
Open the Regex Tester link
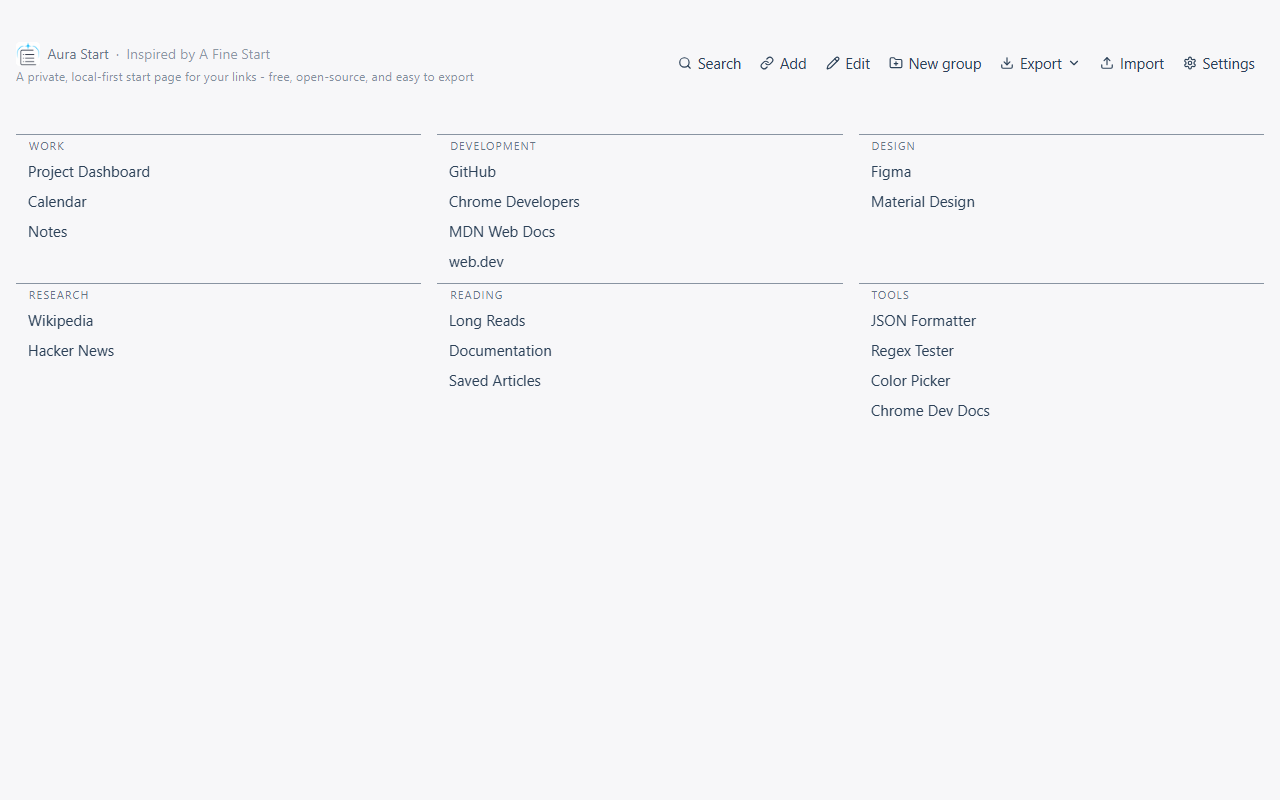[x=912, y=351]
